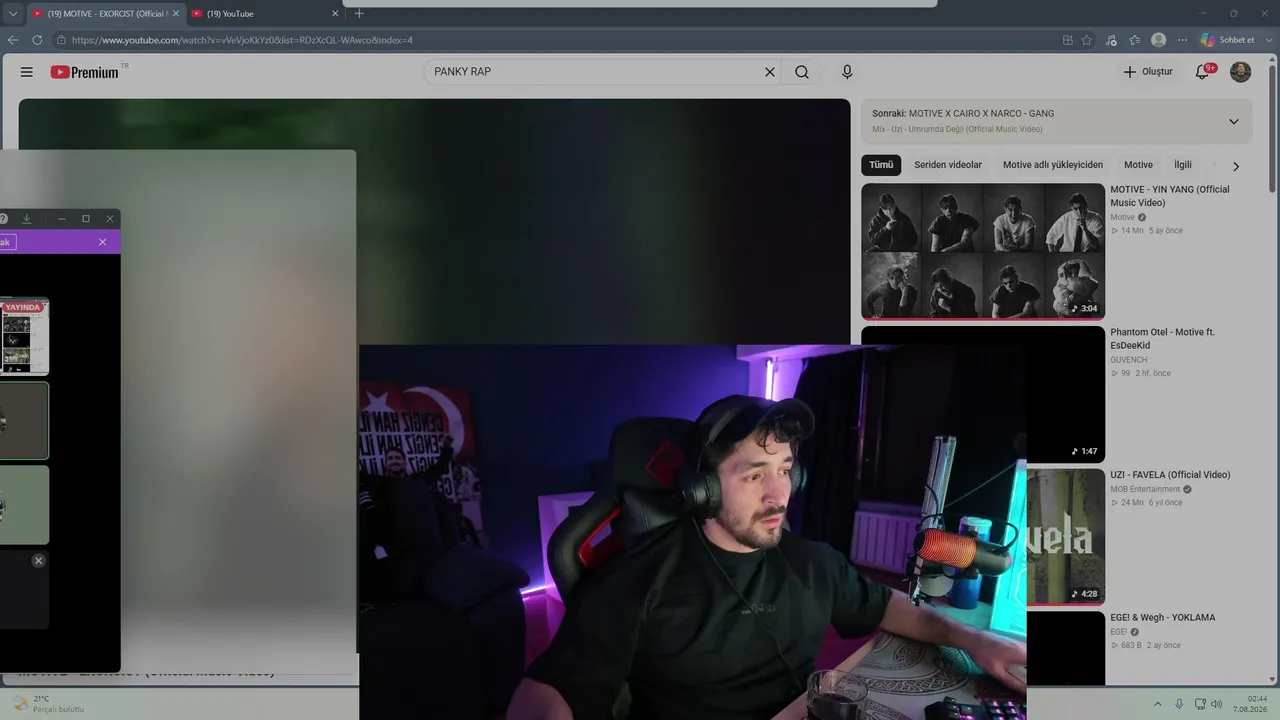Select the YAYINDA live scene thumbnail

point(24,337)
